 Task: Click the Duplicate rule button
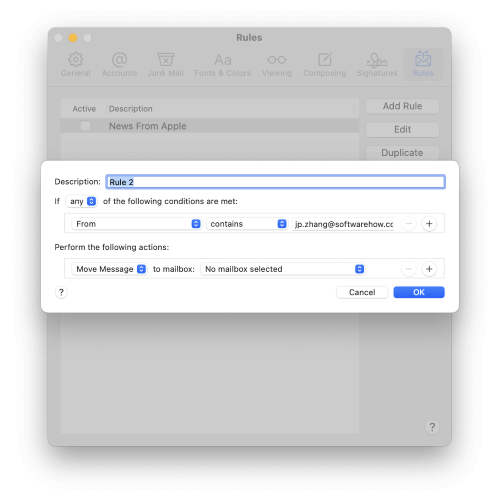pyautogui.click(x=402, y=153)
